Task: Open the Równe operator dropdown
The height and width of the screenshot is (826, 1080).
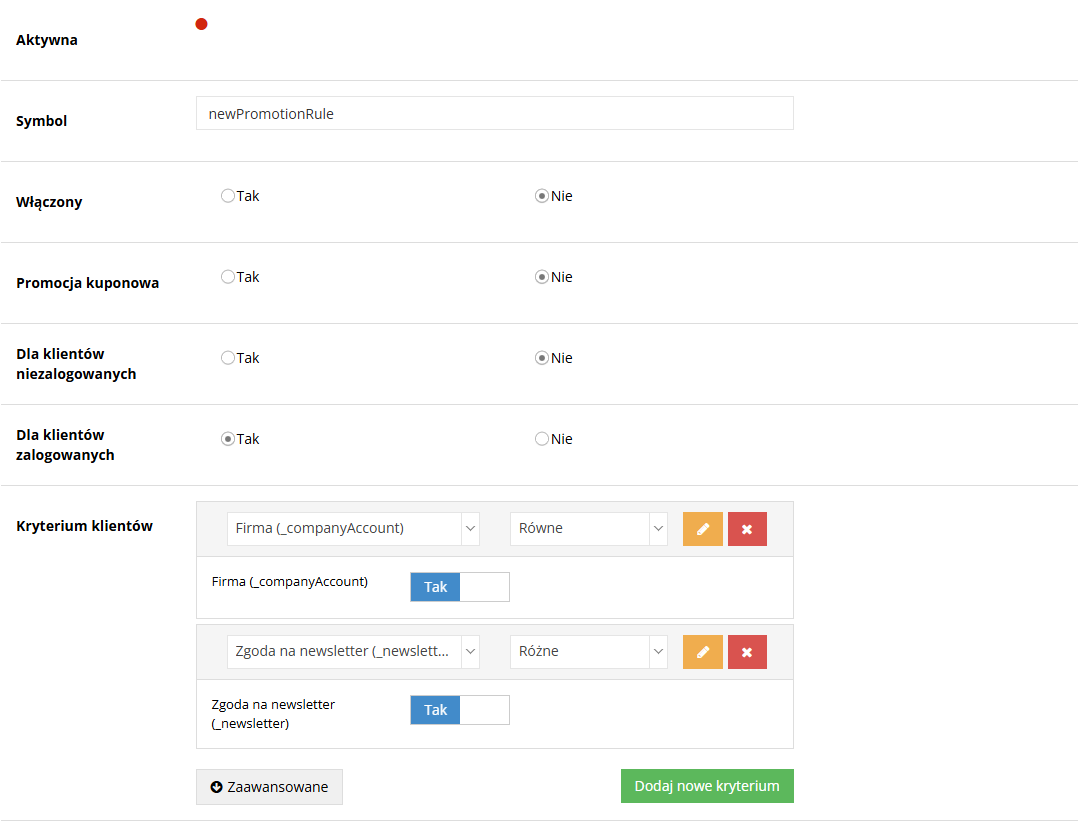Action: coord(589,529)
